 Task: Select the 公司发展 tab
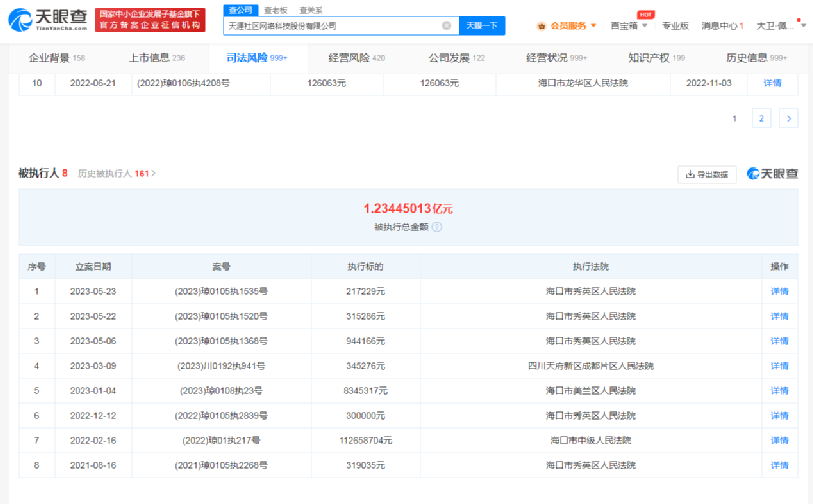point(456,58)
